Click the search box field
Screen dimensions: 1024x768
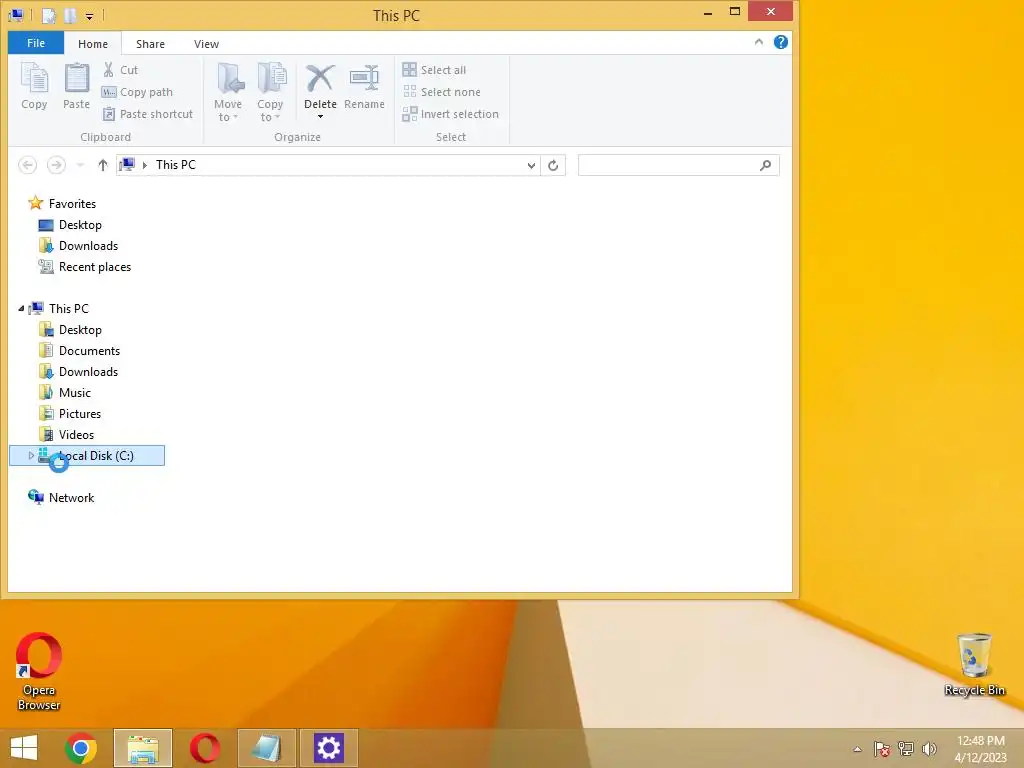click(x=679, y=165)
